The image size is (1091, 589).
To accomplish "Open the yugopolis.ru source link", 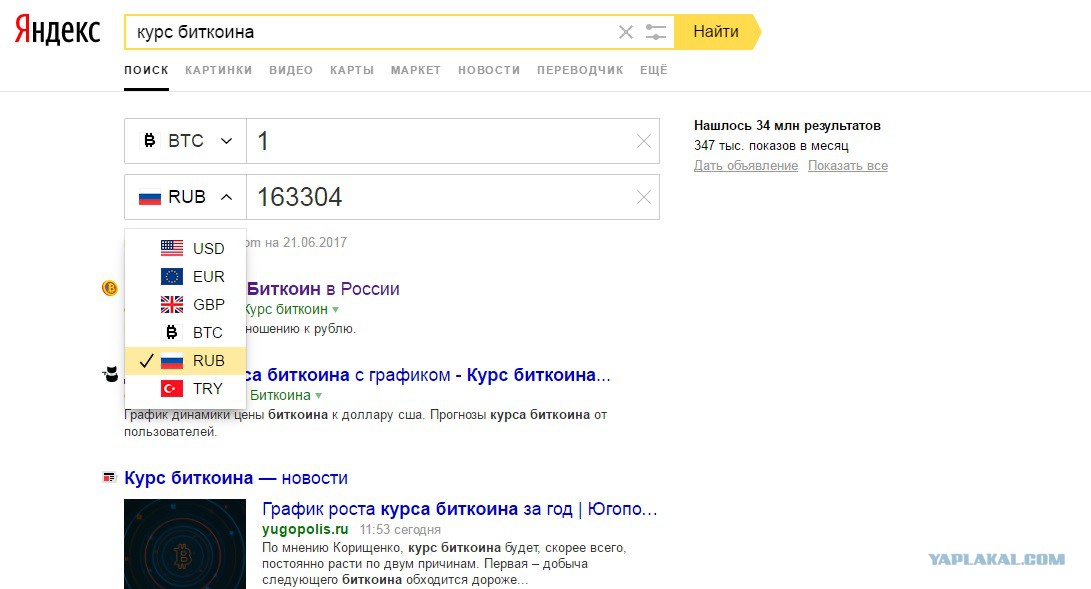I will (305, 529).
